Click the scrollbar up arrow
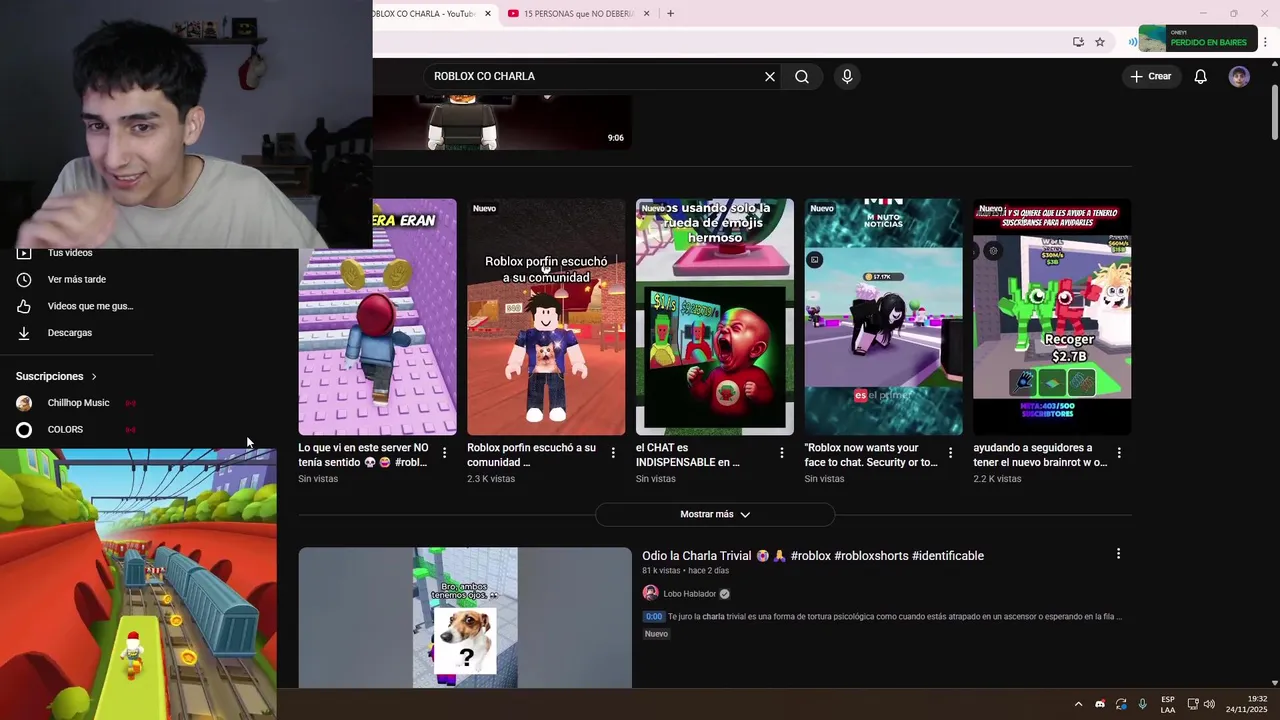 tap(1275, 64)
